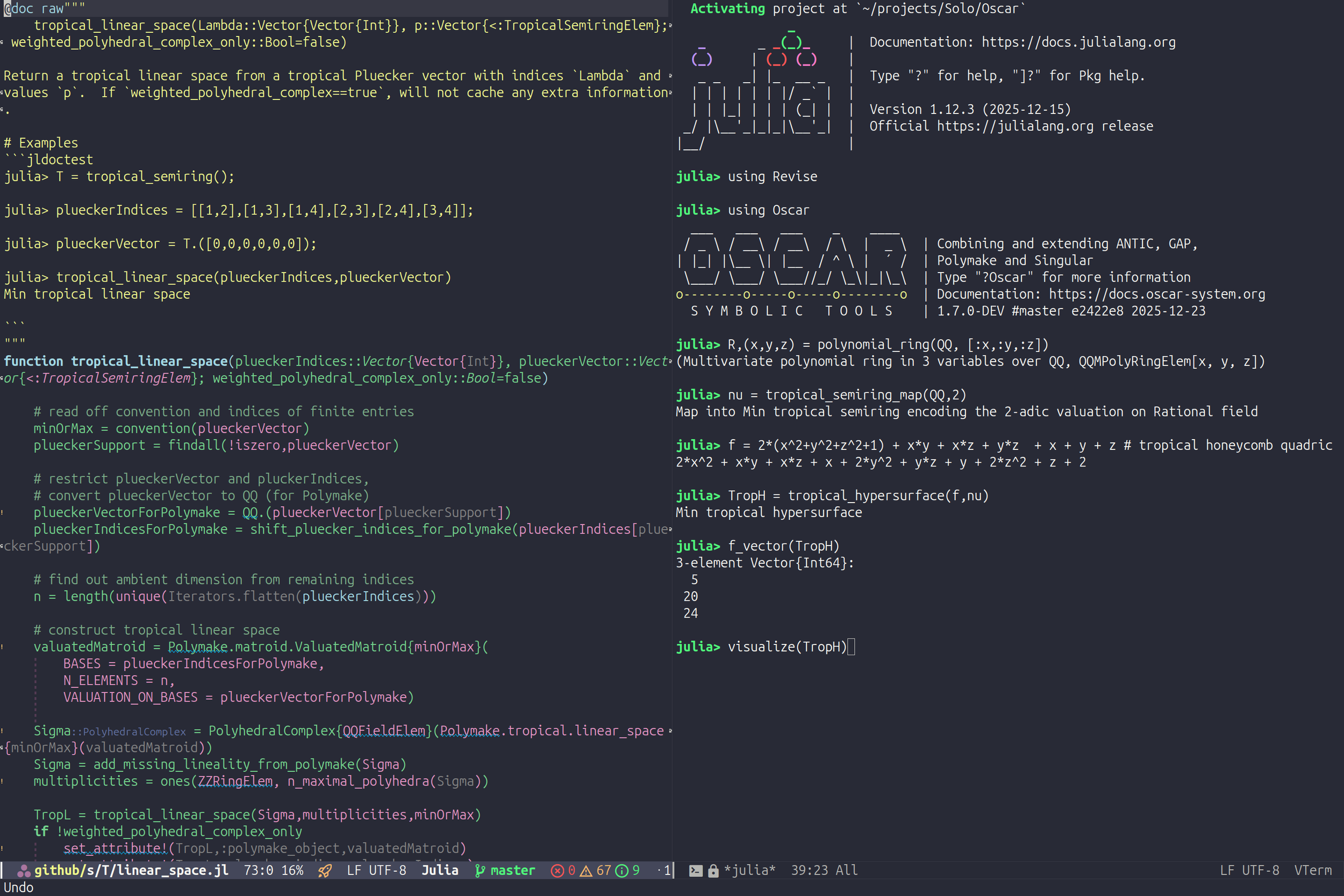Open the docs.julialang.org documentation link

pos(1078,42)
